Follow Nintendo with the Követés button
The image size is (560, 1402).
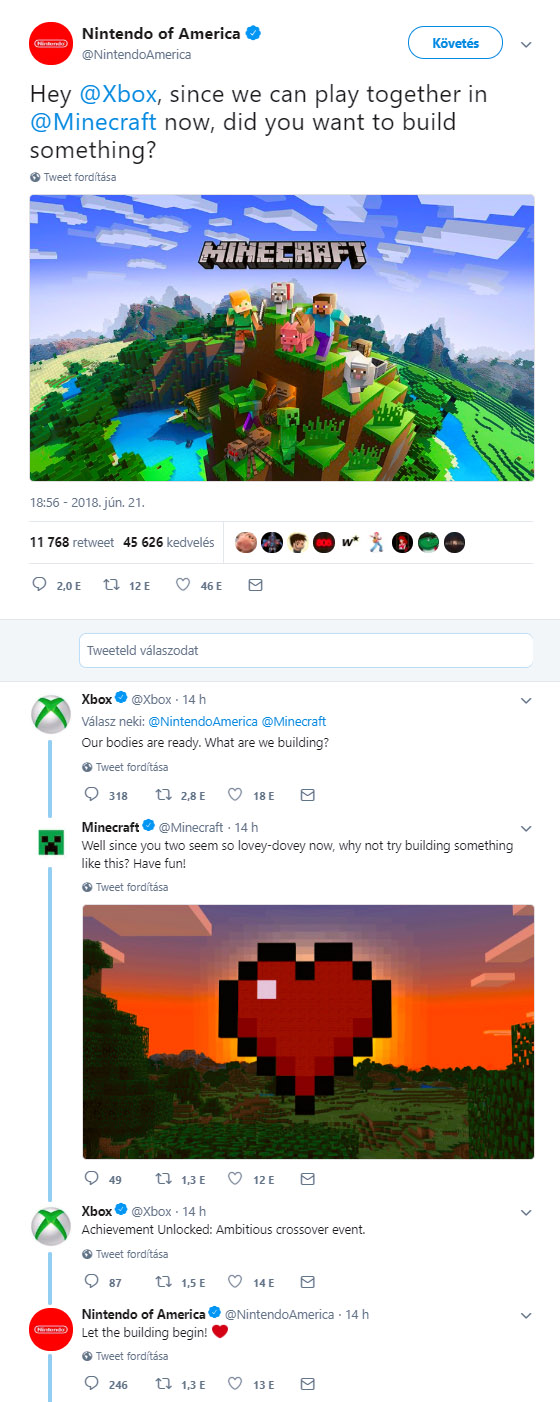pos(455,43)
